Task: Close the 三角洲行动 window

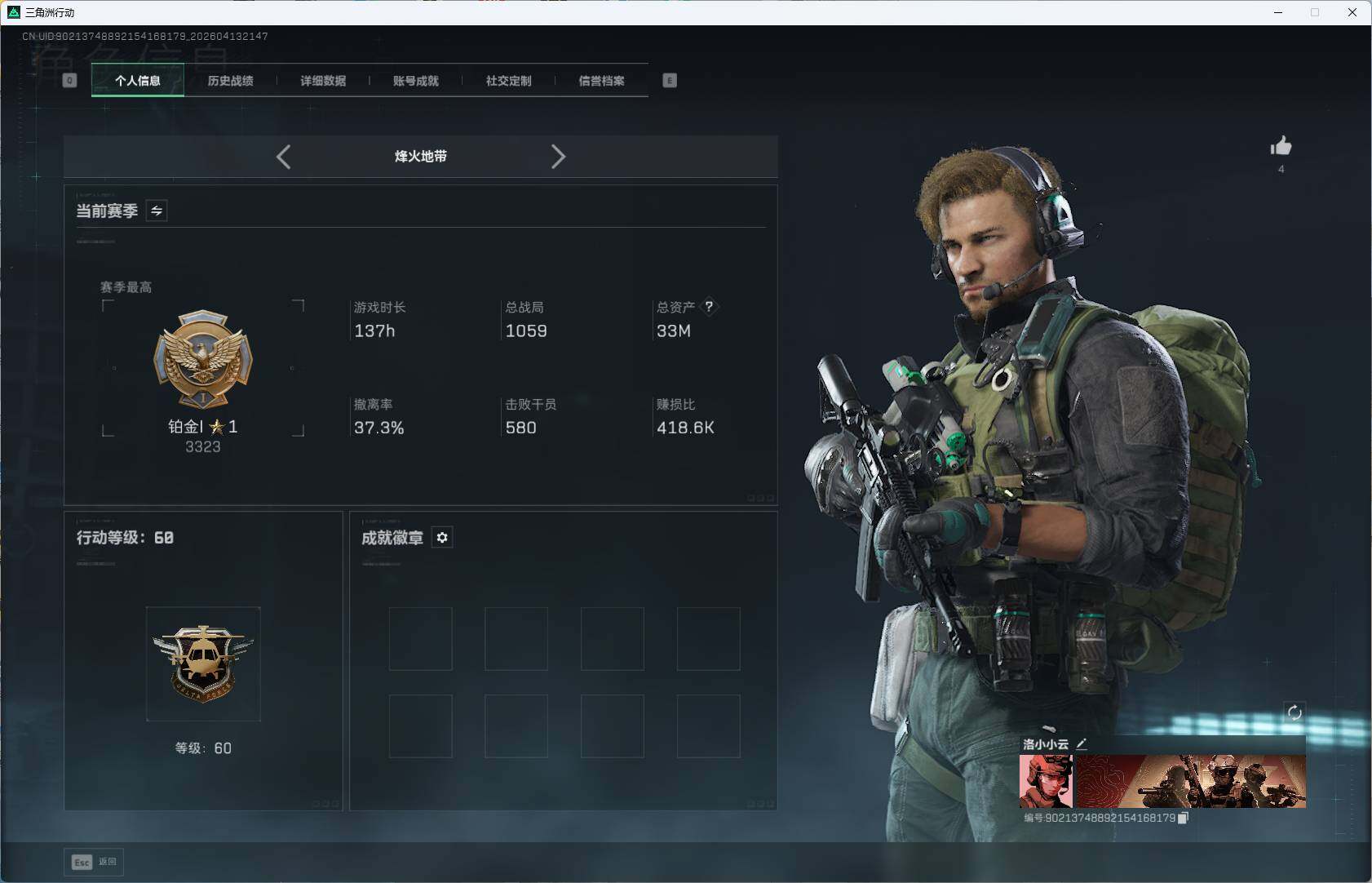Action: (x=1352, y=12)
